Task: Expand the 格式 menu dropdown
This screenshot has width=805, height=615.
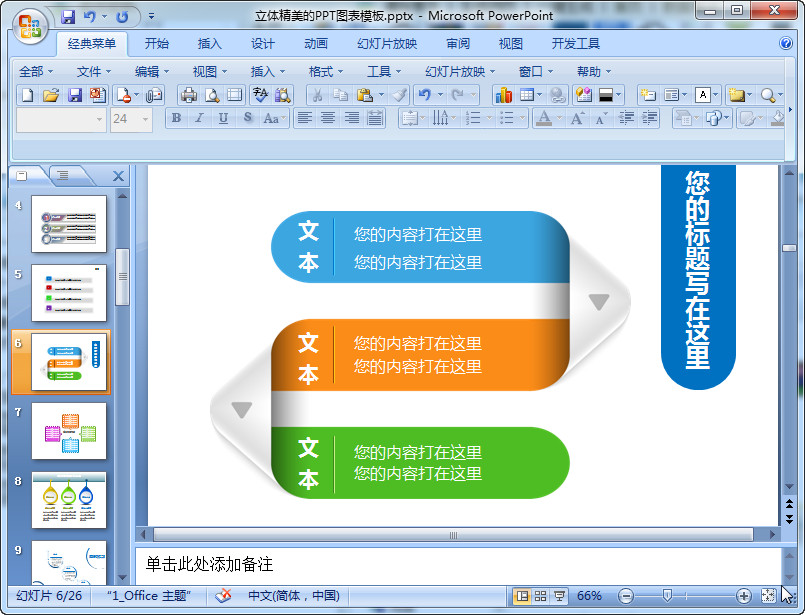Action: coord(325,71)
